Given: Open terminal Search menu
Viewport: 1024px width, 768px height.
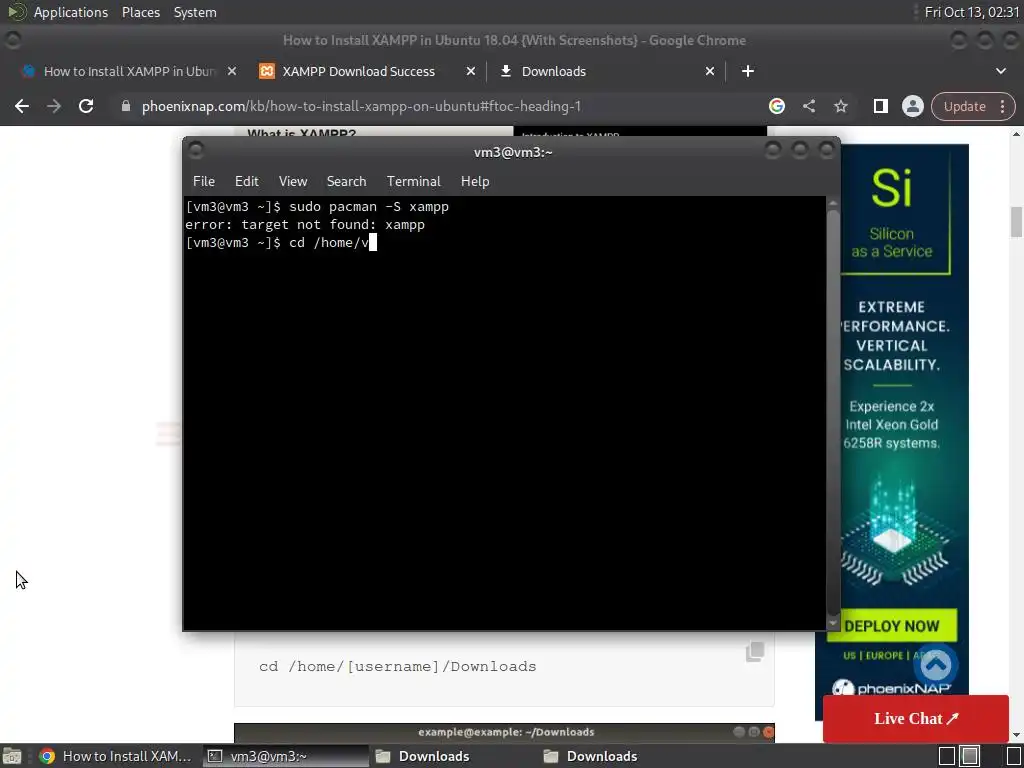Looking at the screenshot, I should pyautogui.click(x=346, y=182).
